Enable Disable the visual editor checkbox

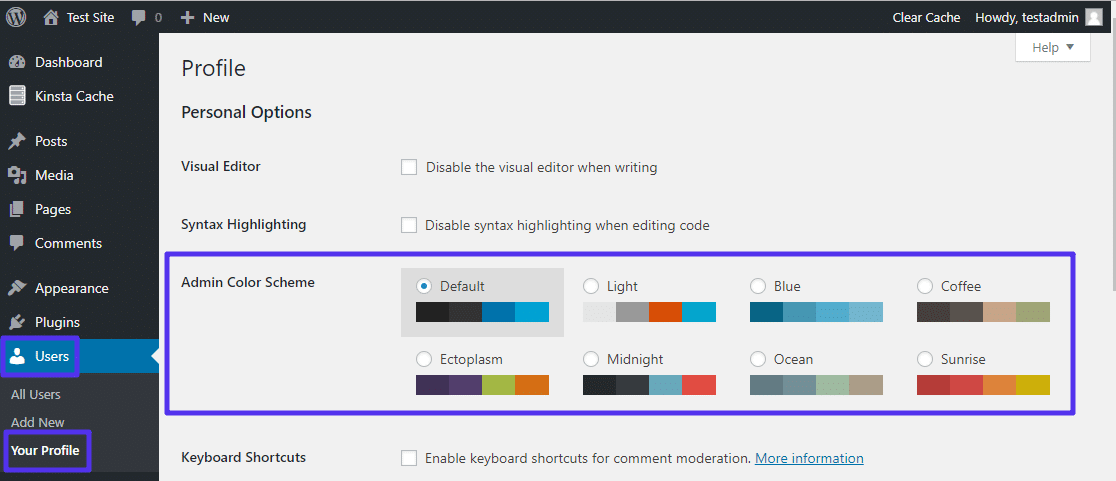[x=409, y=167]
